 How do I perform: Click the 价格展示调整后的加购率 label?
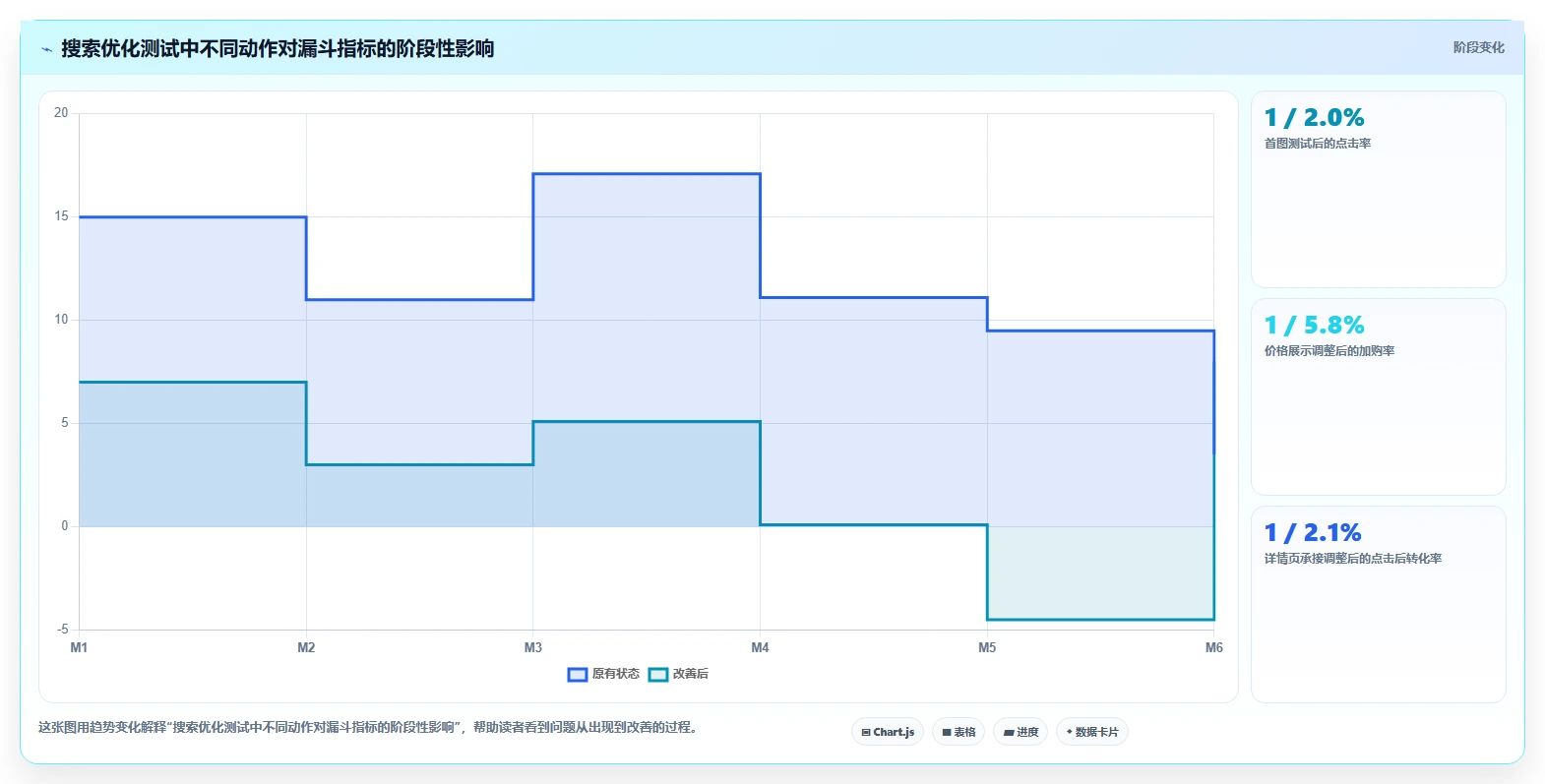click(1329, 351)
